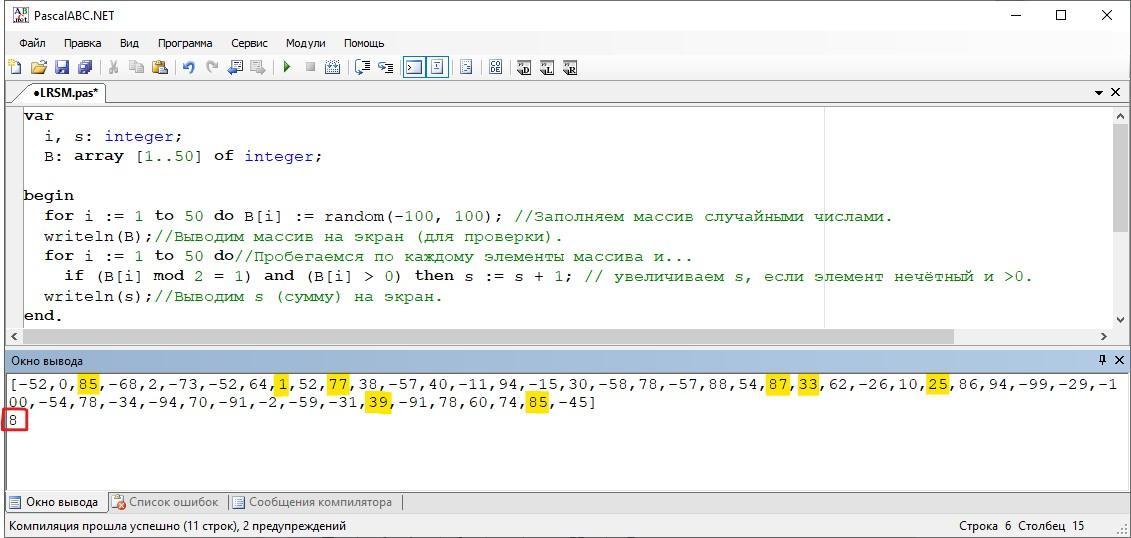Viewport: 1131px width, 538px height.
Task: Click the editor vertical scrollbar down arrow
Action: (1121, 319)
